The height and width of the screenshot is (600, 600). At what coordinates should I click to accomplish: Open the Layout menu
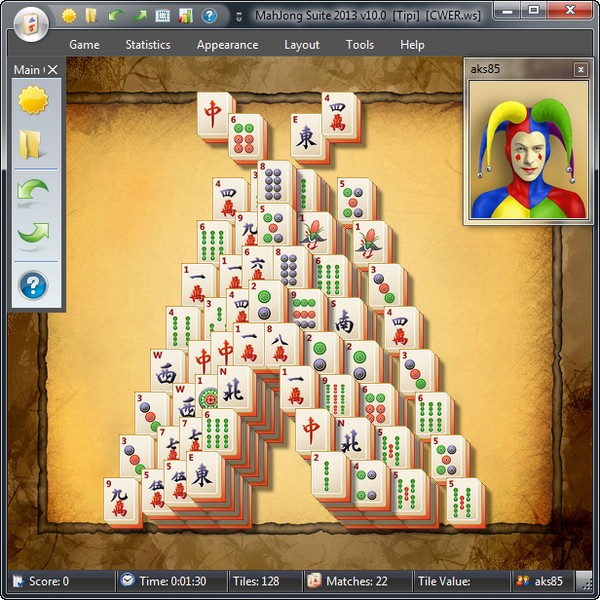[301, 45]
